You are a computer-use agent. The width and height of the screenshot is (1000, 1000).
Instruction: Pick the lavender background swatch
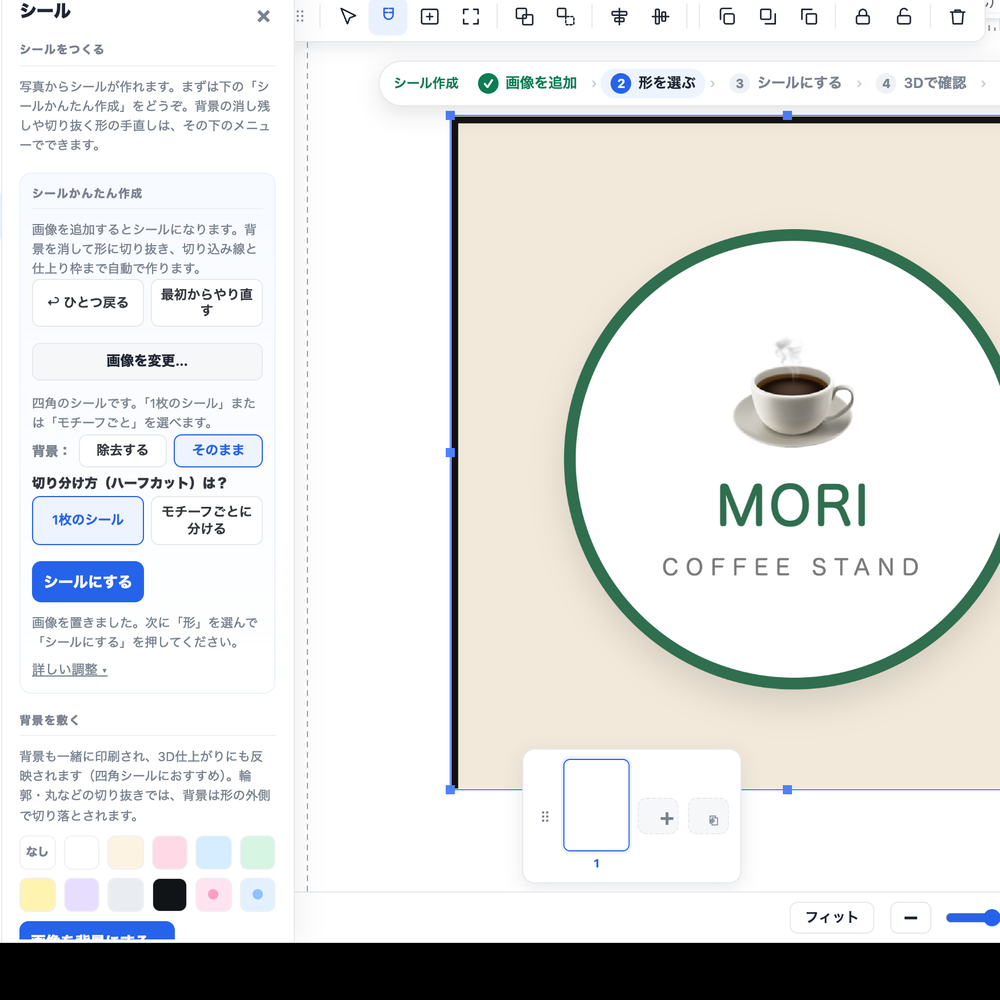point(82,895)
